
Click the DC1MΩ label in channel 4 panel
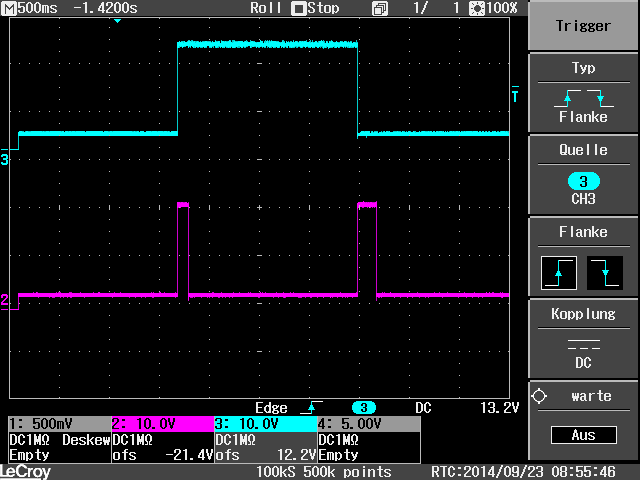[338, 440]
